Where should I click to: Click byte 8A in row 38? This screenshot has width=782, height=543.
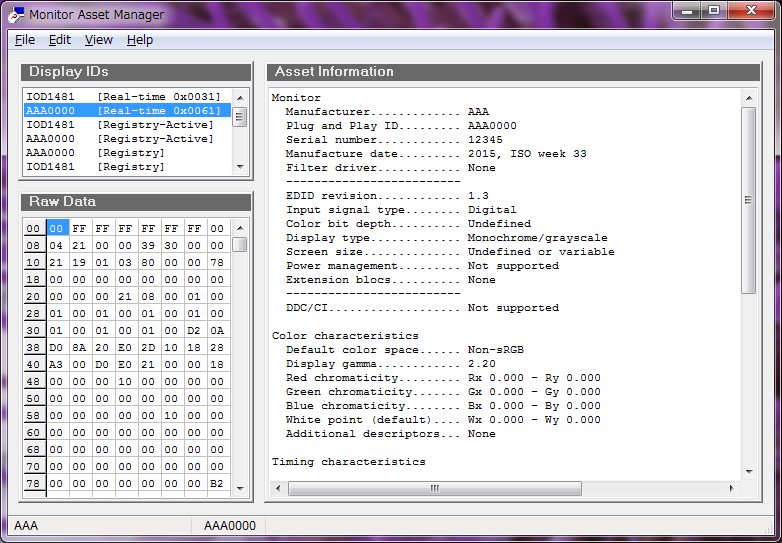pos(79,347)
